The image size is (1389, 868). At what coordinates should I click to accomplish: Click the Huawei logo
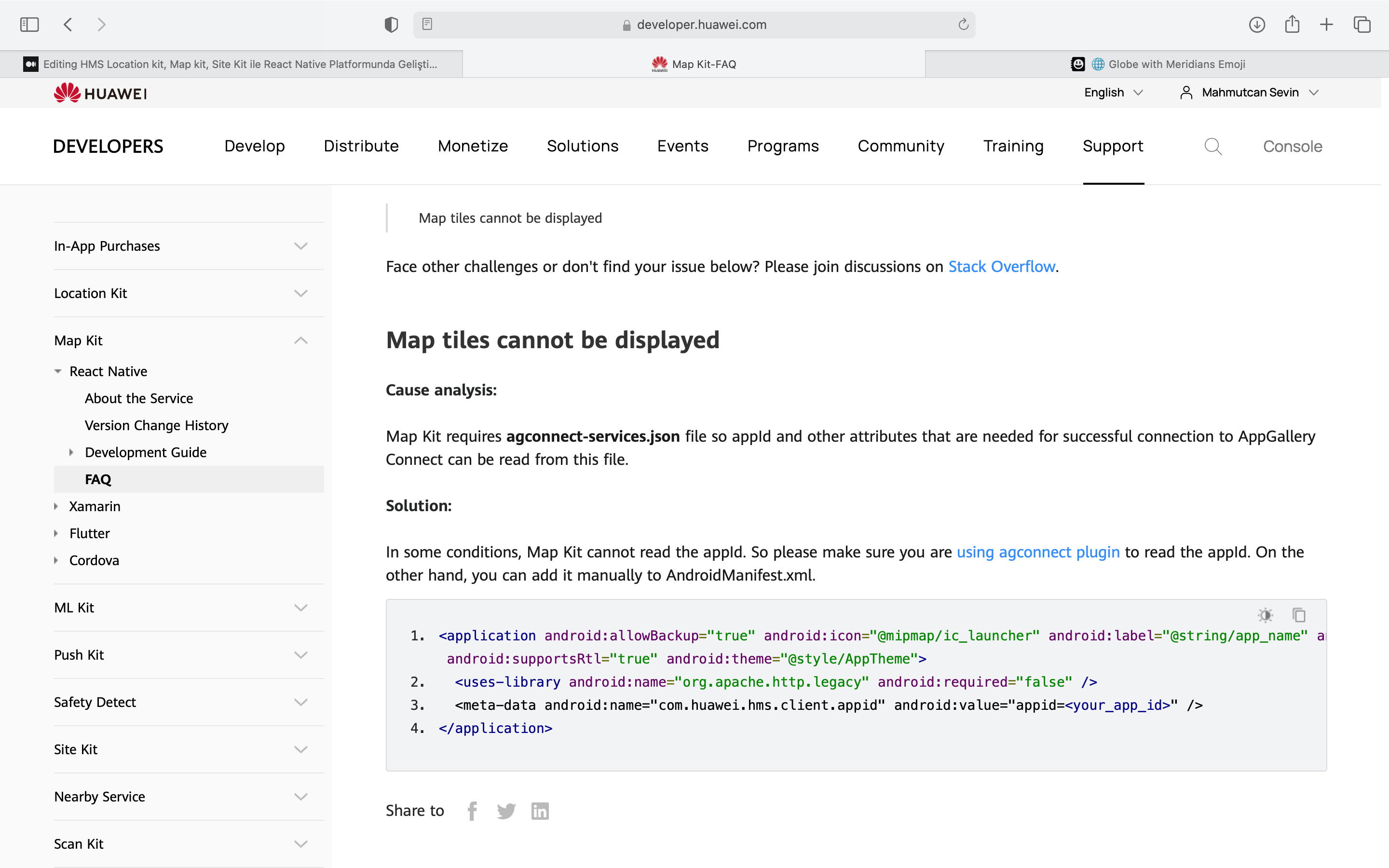point(100,93)
